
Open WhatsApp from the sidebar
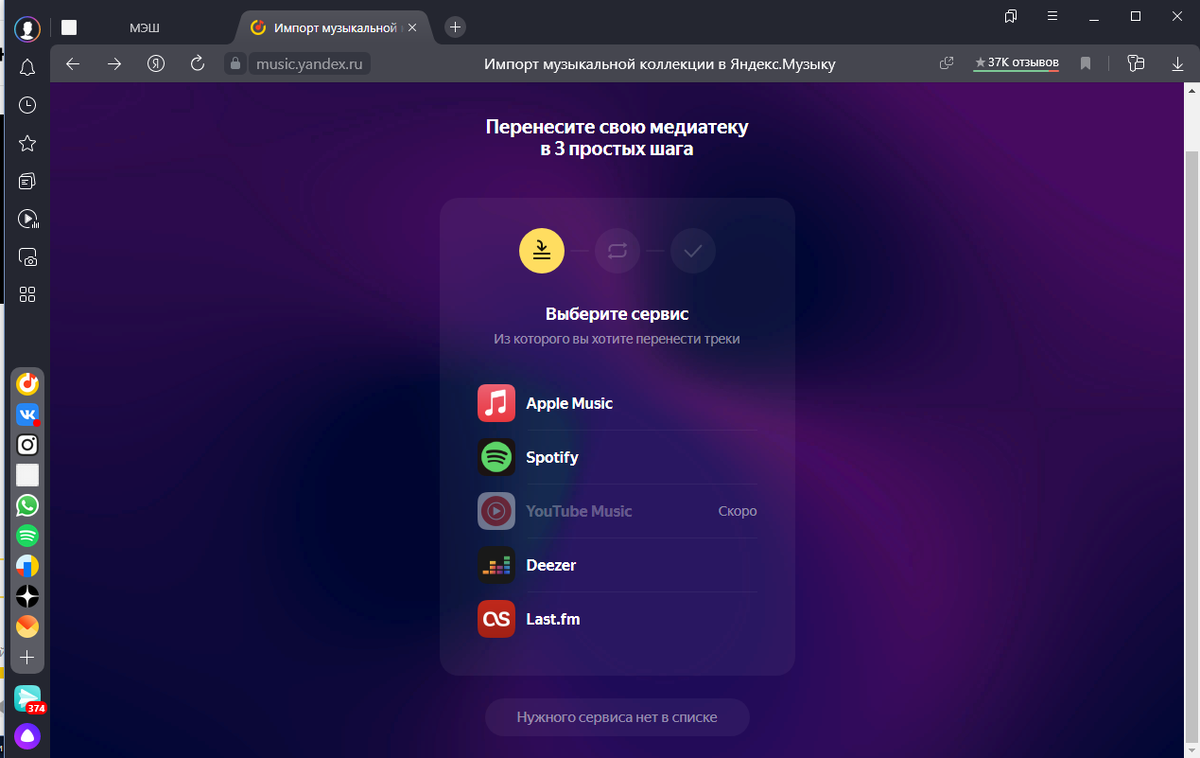tap(28, 506)
